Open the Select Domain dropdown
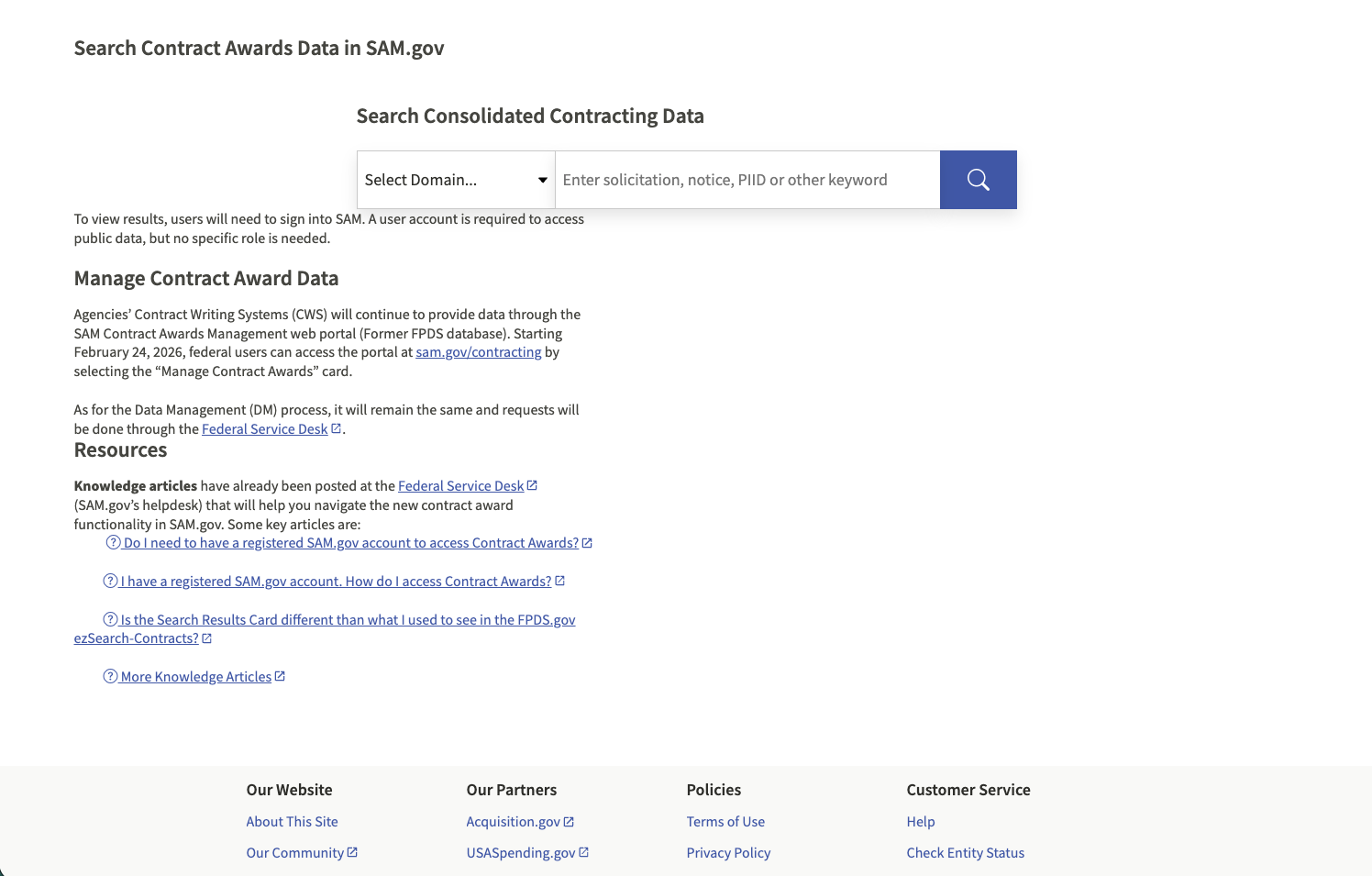The width and height of the screenshot is (1372, 876). [x=456, y=180]
